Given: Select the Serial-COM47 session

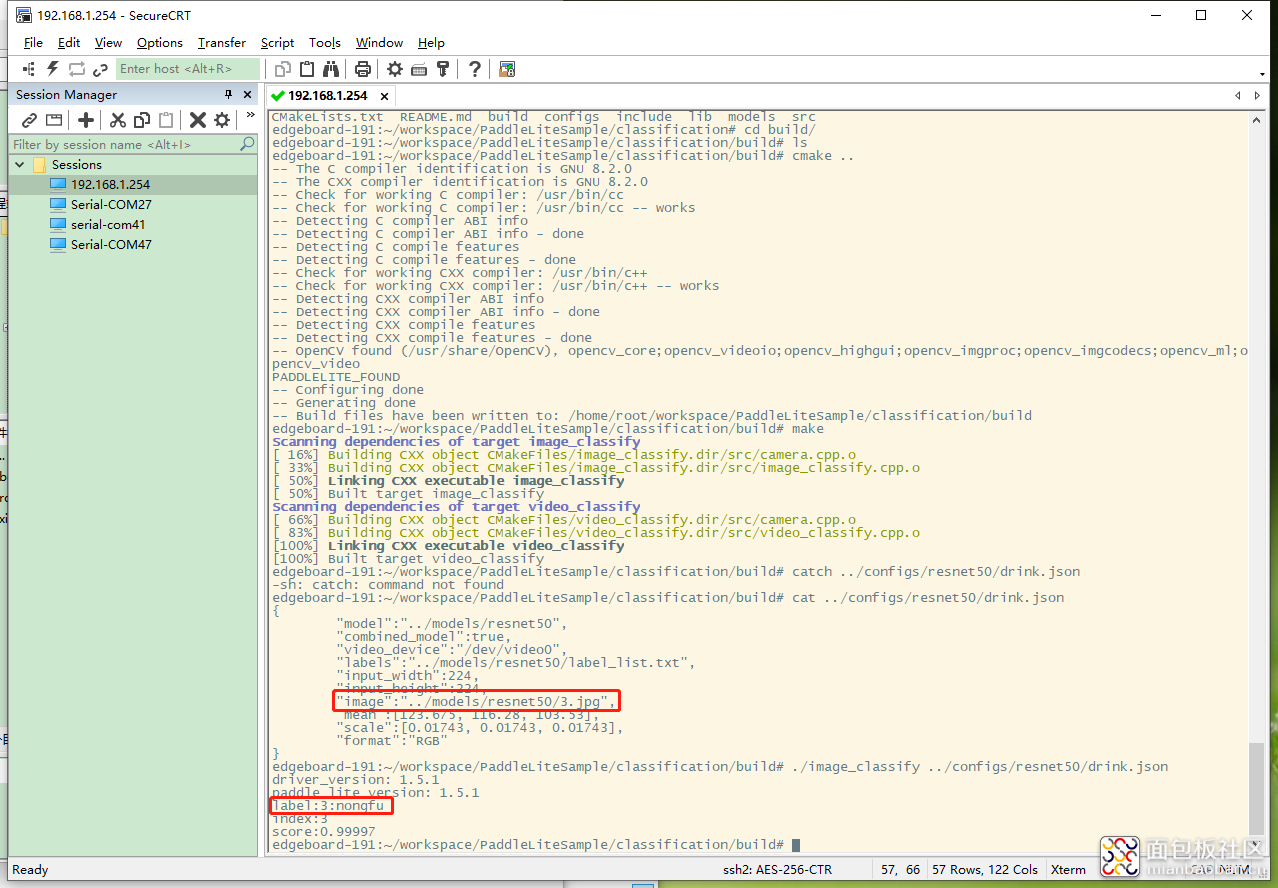Looking at the screenshot, I should tap(111, 244).
